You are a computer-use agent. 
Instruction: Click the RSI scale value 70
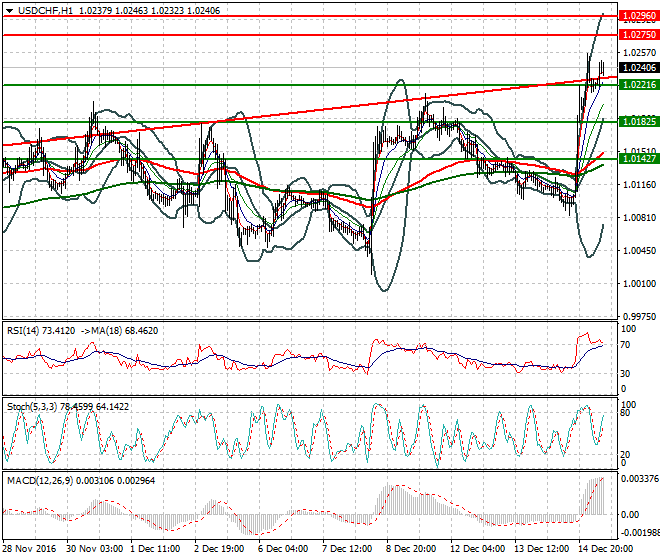pos(626,345)
